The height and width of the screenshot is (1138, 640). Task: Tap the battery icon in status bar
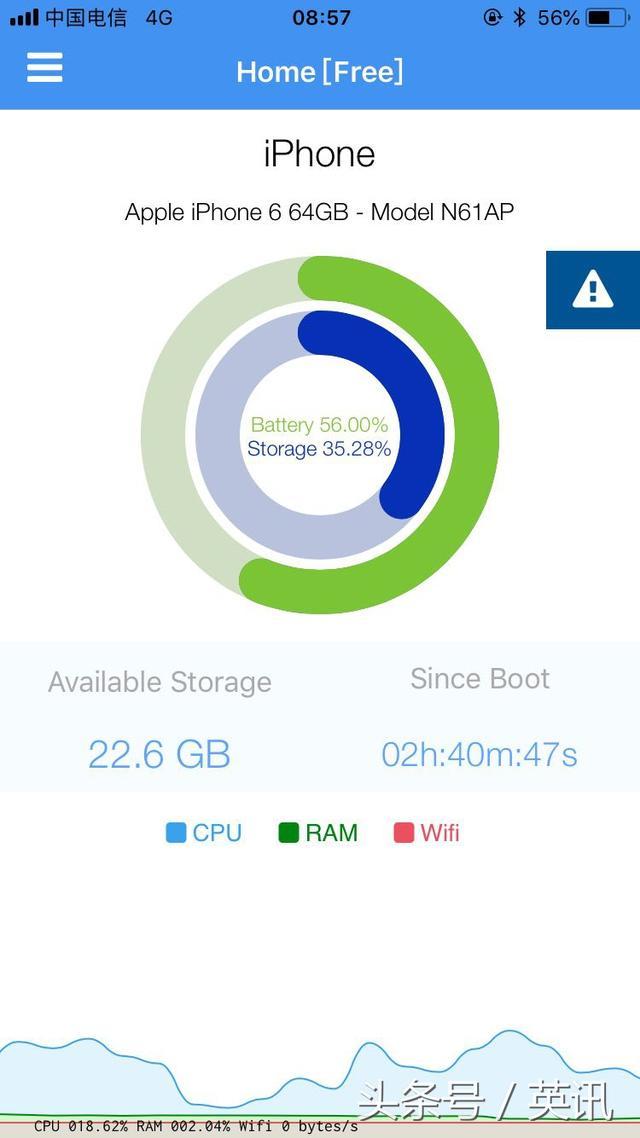tap(608, 18)
